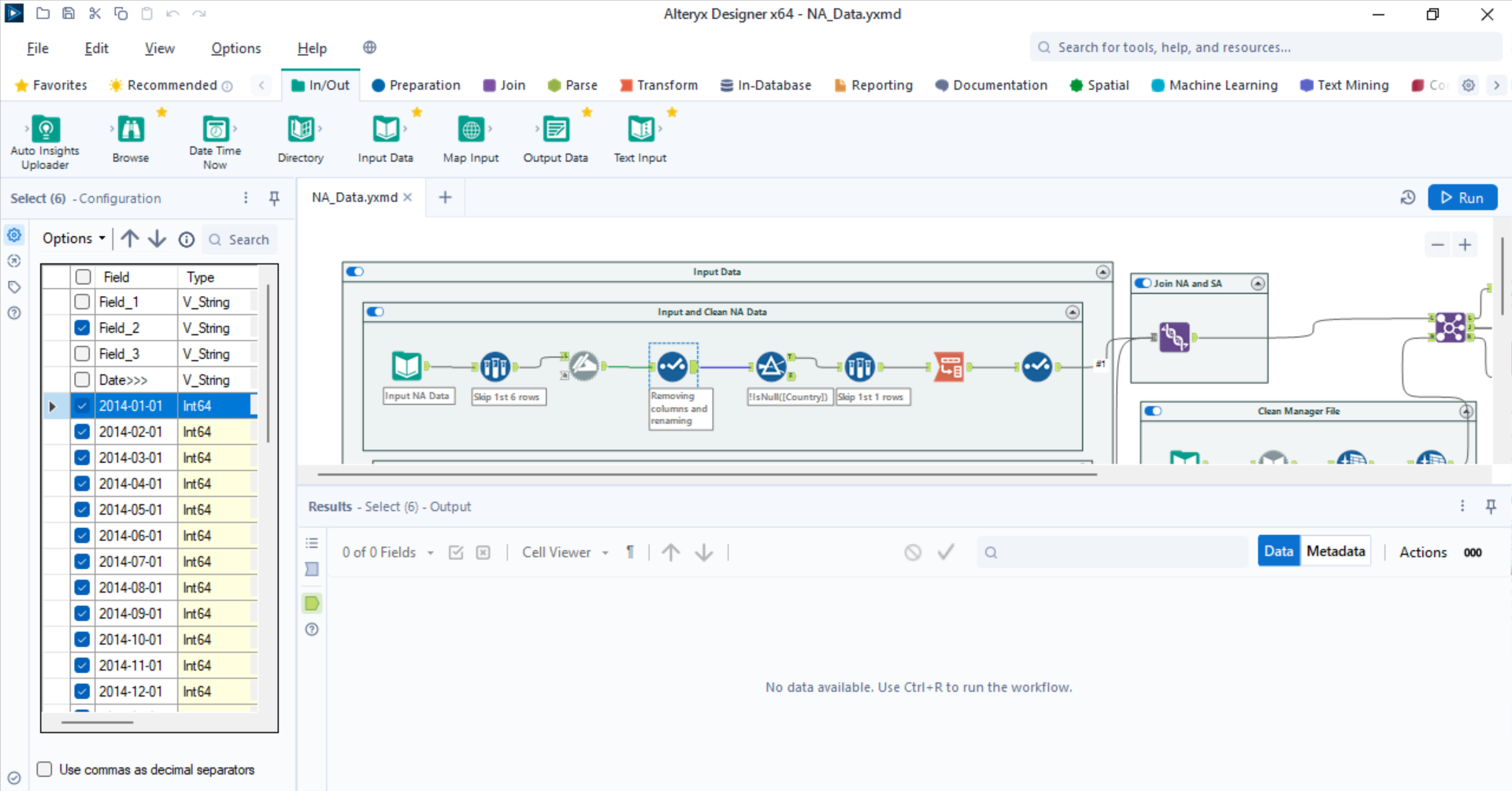Select the Map Input tool
Screen dimensions: 1512x791
coord(470,132)
